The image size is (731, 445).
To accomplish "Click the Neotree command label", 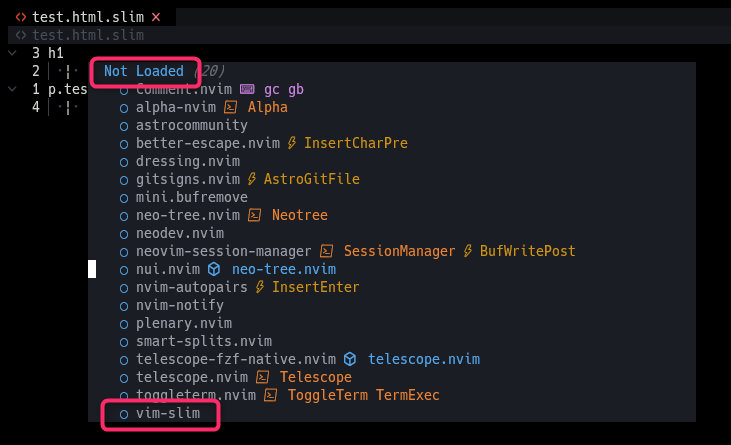I will click(300, 215).
